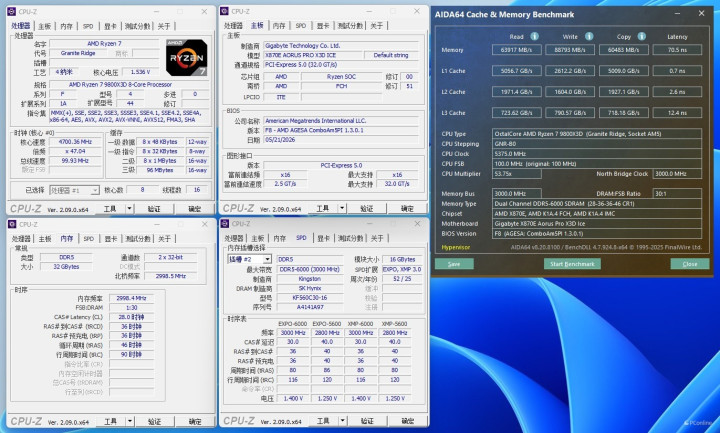Image resolution: width=720 pixels, height=433 pixels.
Task: Click EXPO-6000 column header in timing table
Action: pos(292,324)
